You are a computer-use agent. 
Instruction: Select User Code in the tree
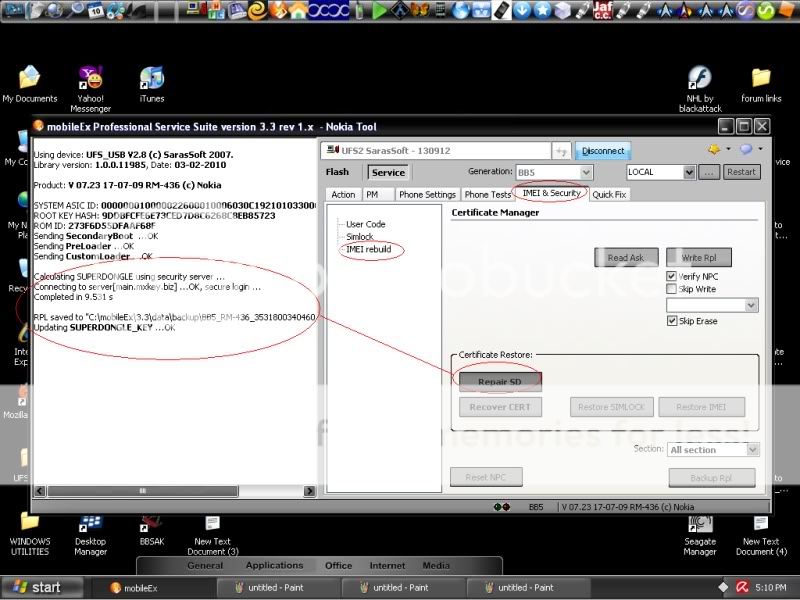[366, 224]
